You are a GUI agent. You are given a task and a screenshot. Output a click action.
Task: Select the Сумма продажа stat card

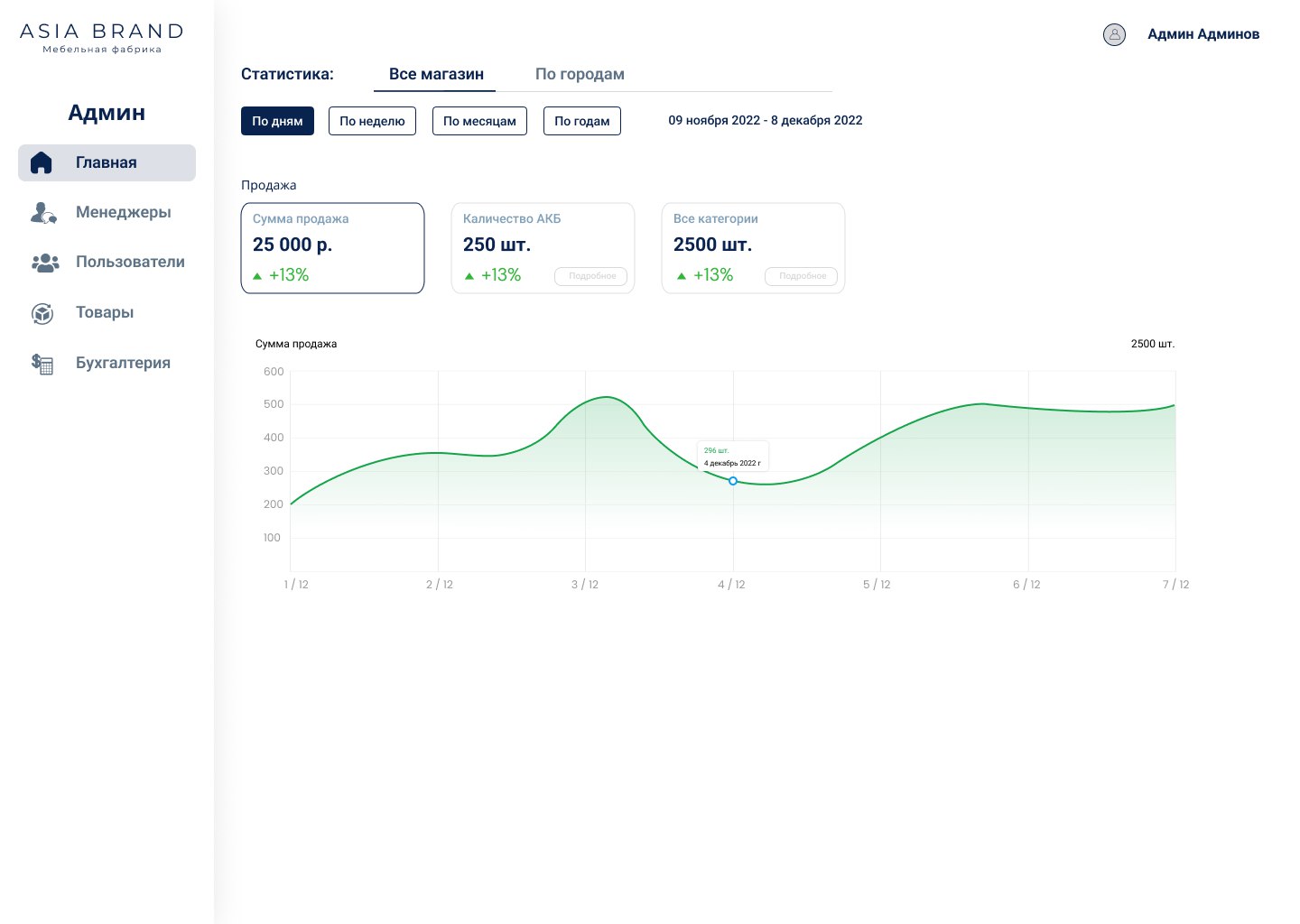click(x=332, y=248)
